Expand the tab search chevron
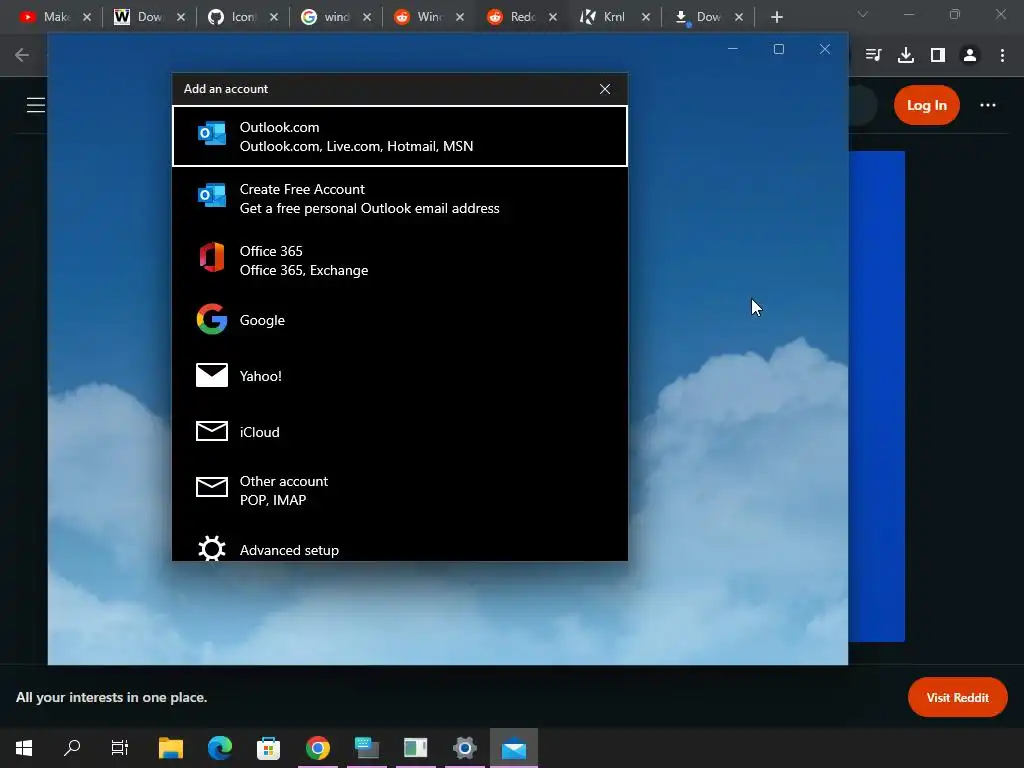The height and width of the screenshot is (768, 1024). click(863, 14)
